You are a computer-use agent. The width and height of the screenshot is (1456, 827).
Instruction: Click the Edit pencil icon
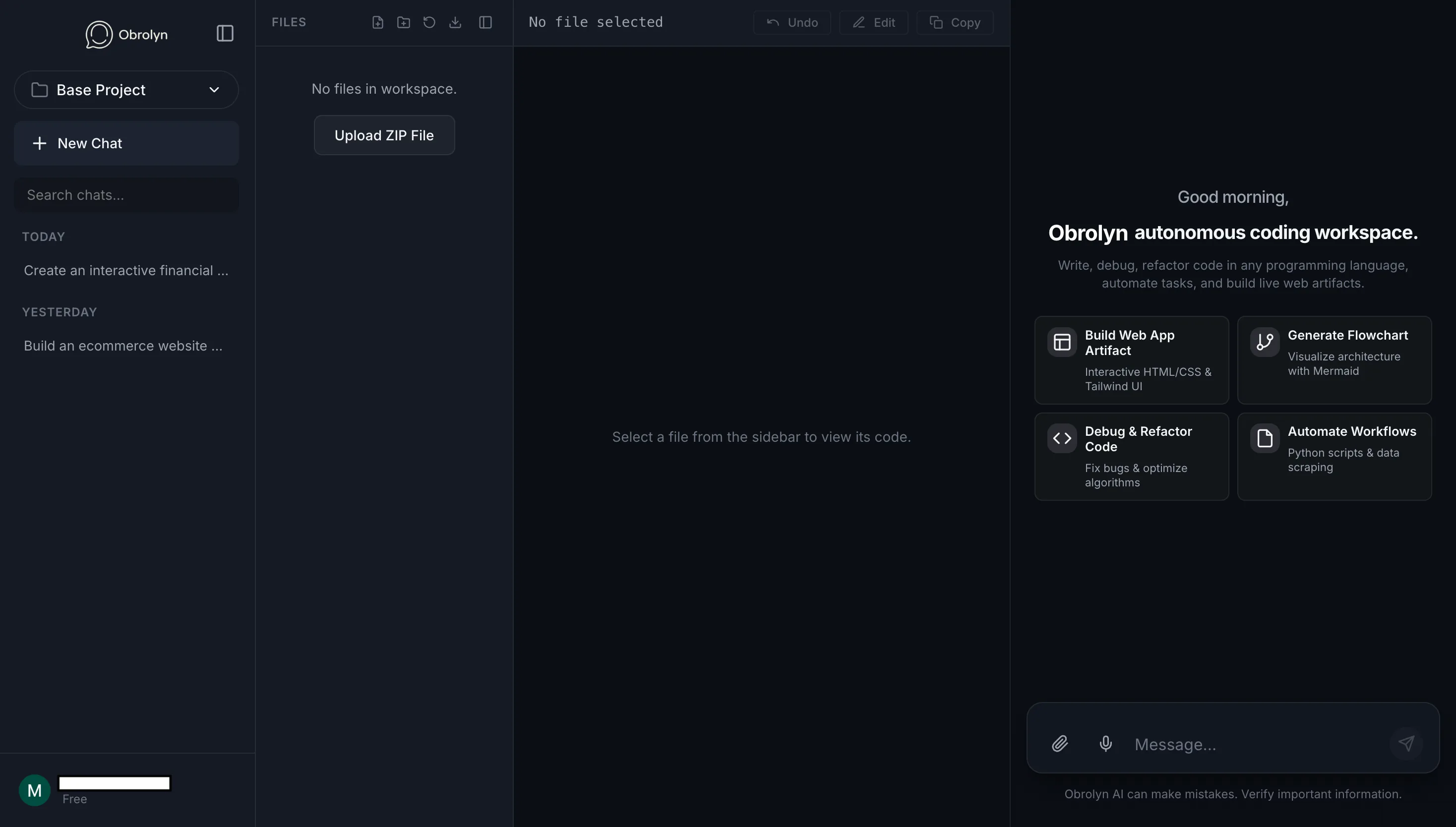(859, 23)
